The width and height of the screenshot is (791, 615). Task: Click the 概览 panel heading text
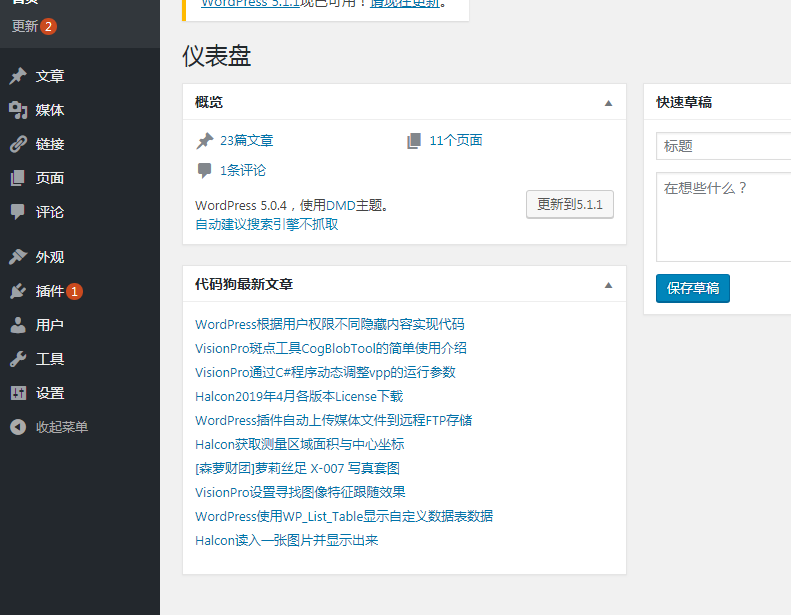click(209, 102)
